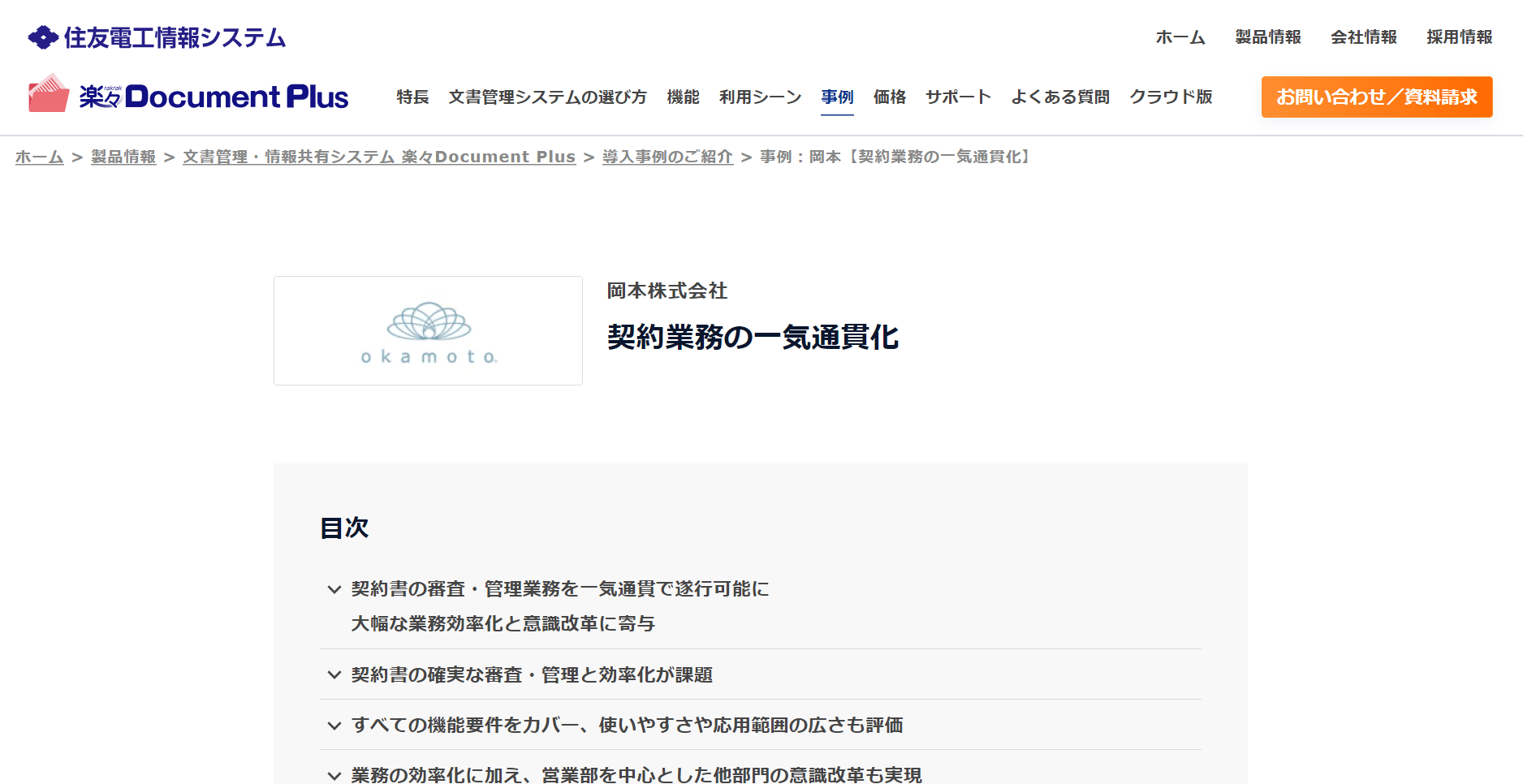Viewport: 1523px width, 784px height.
Task: Click the 楽々Document Plus folder logo
Action: [49, 93]
